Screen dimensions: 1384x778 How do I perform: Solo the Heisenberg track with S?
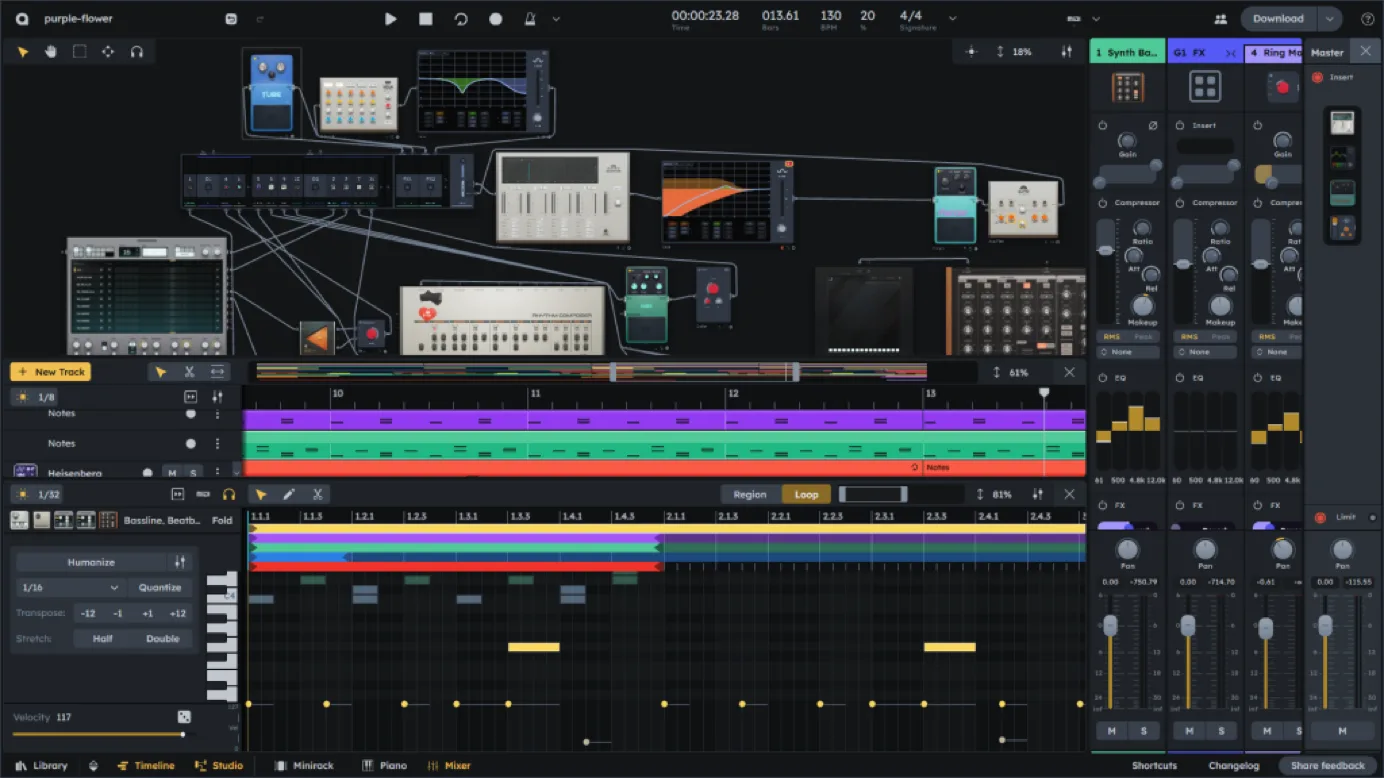193,472
